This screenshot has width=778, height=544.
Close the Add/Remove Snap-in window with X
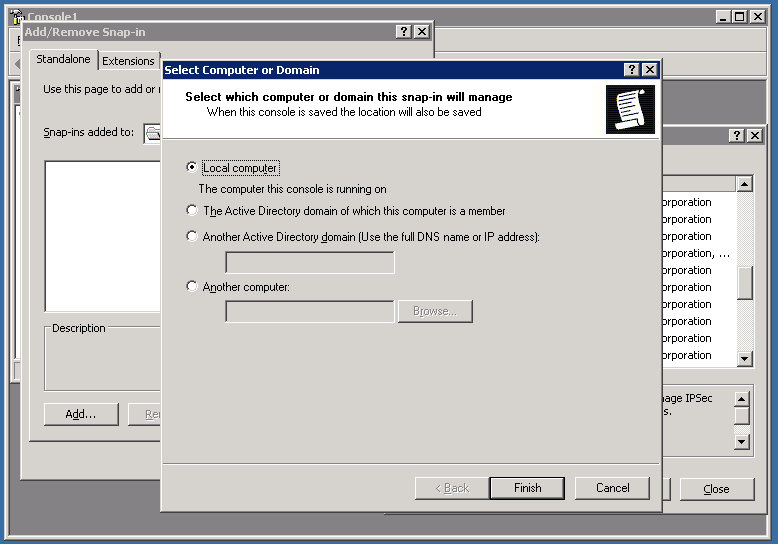tap(422, 32)
